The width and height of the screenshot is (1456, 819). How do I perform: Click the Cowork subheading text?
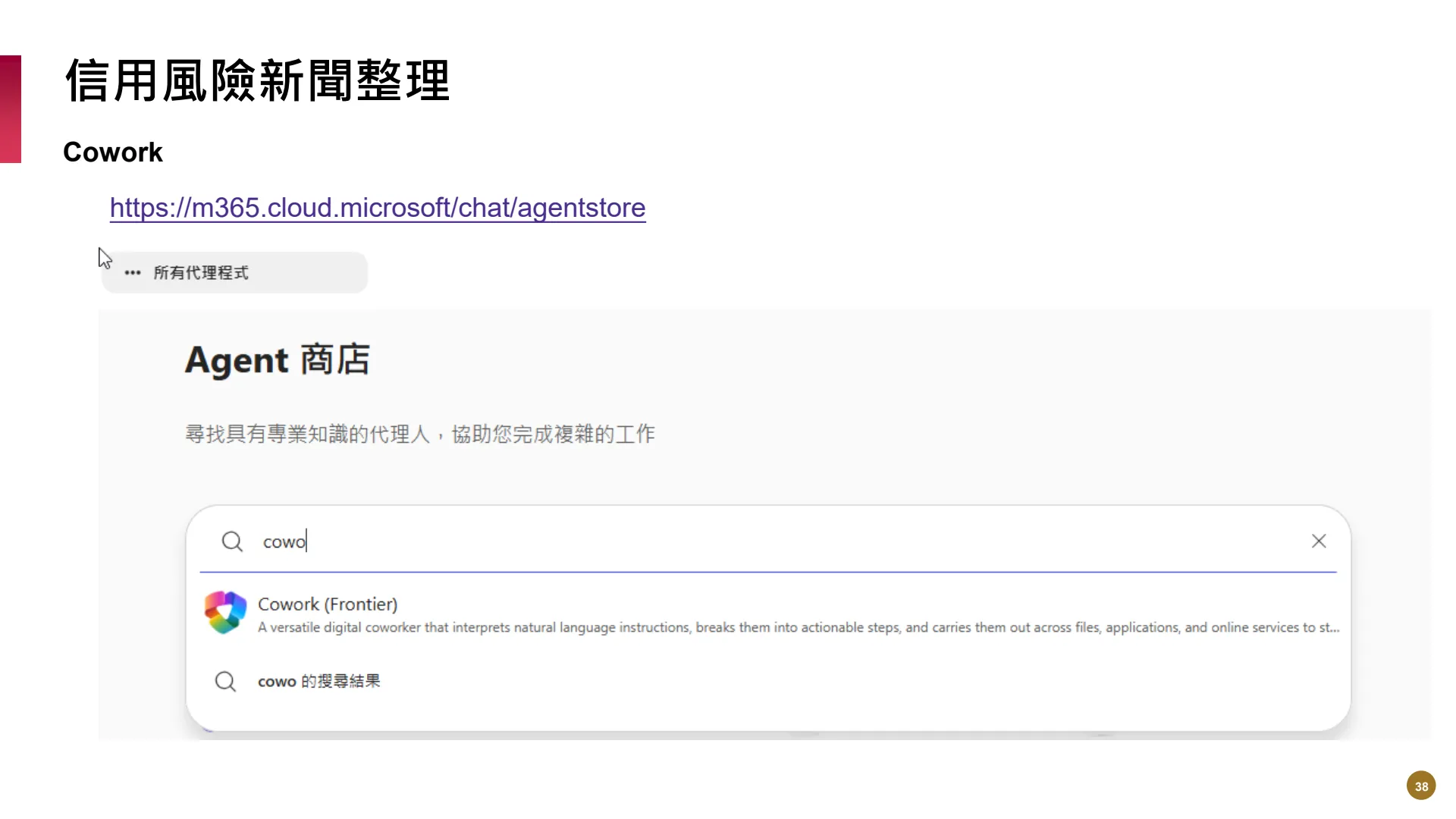point(113,152)
